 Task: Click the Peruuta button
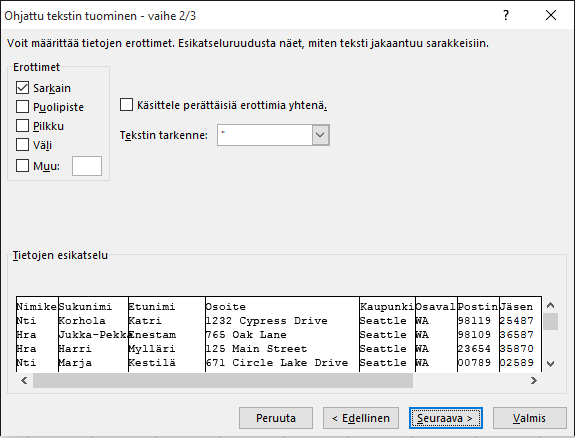(x=276, y=418)
